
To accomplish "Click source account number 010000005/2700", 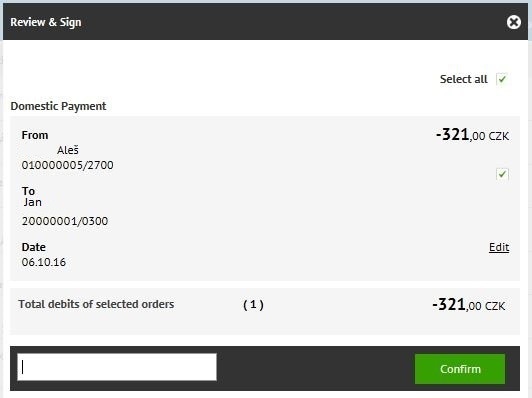I will [68, 165].
